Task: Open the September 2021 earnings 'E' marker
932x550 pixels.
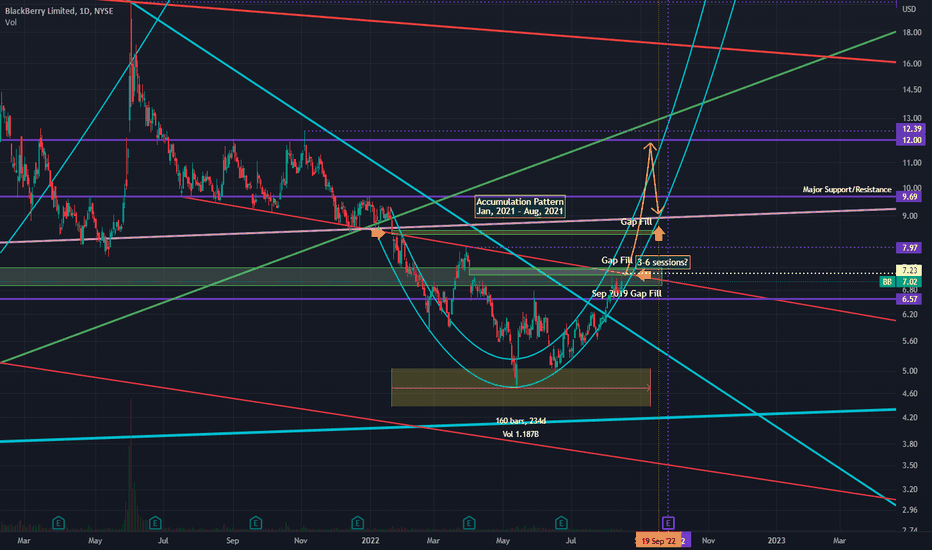Action: pos(256,523)
